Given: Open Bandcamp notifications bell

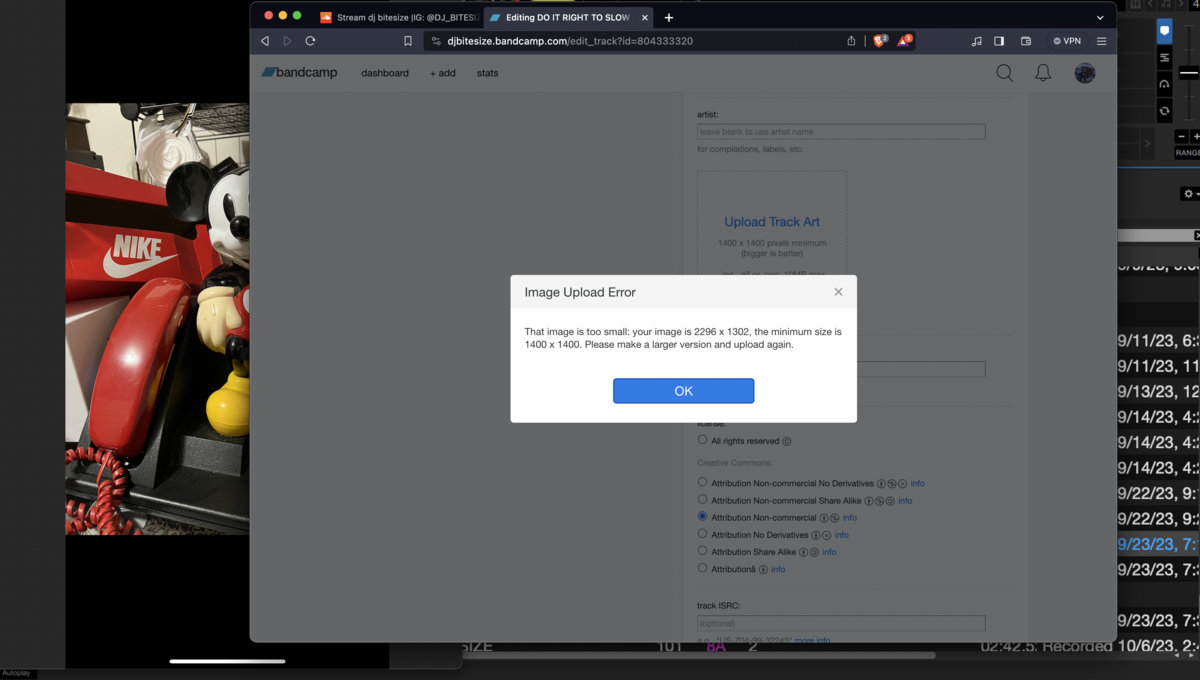Looking at the screenshot, I should coord(1043,73).
